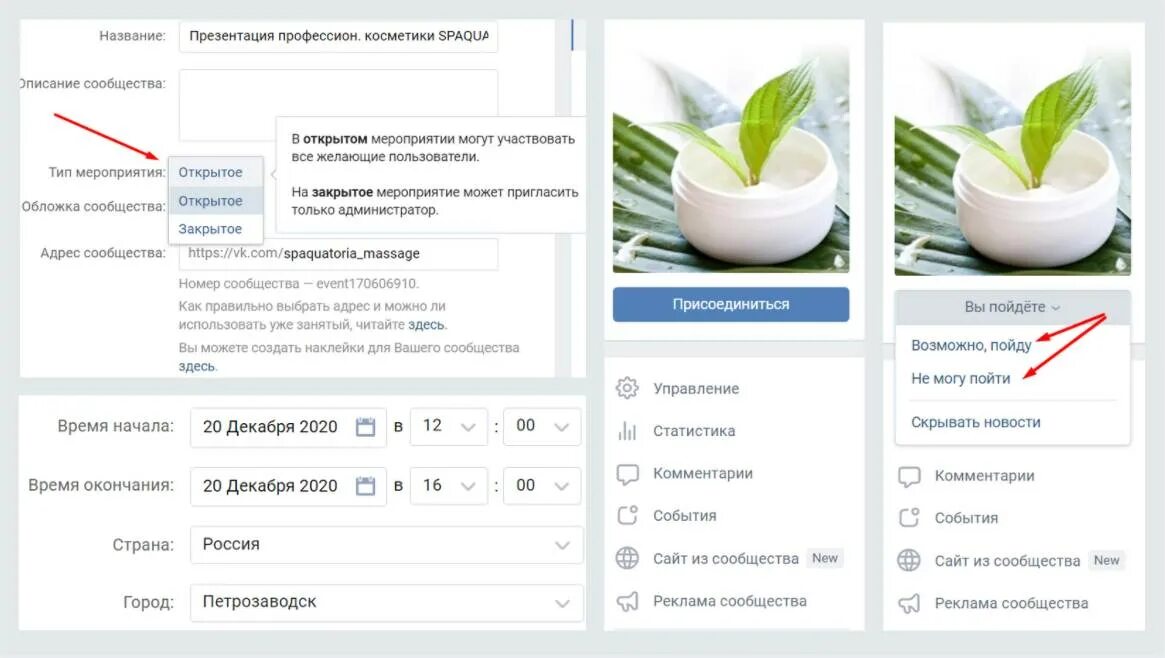Open calendar icon for Время окончания date

pos(366,486)
